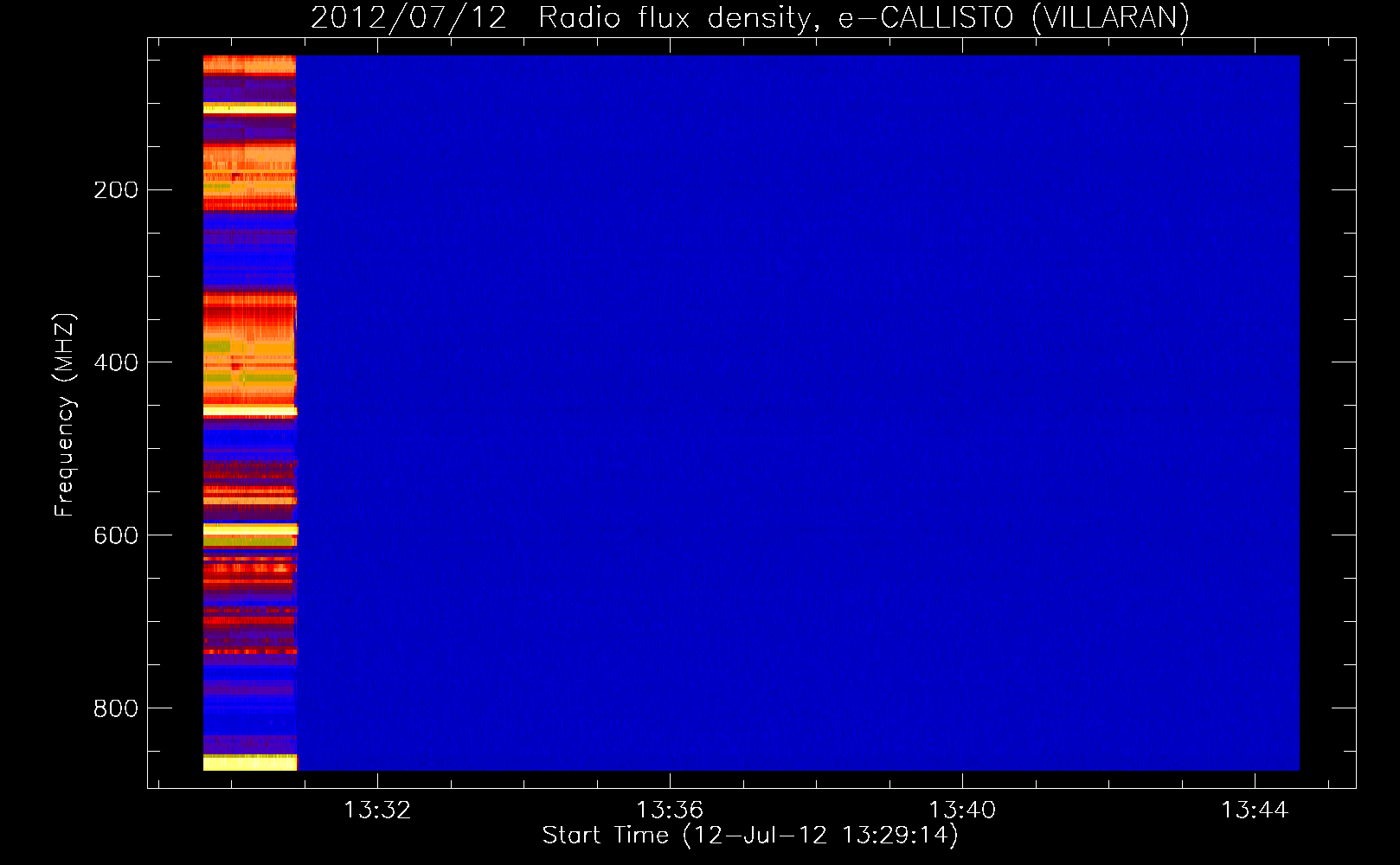The image size is (1400, 865).
Task: Click the 'Frequency (MHZ)' axis label
Action: pos(65,414)
